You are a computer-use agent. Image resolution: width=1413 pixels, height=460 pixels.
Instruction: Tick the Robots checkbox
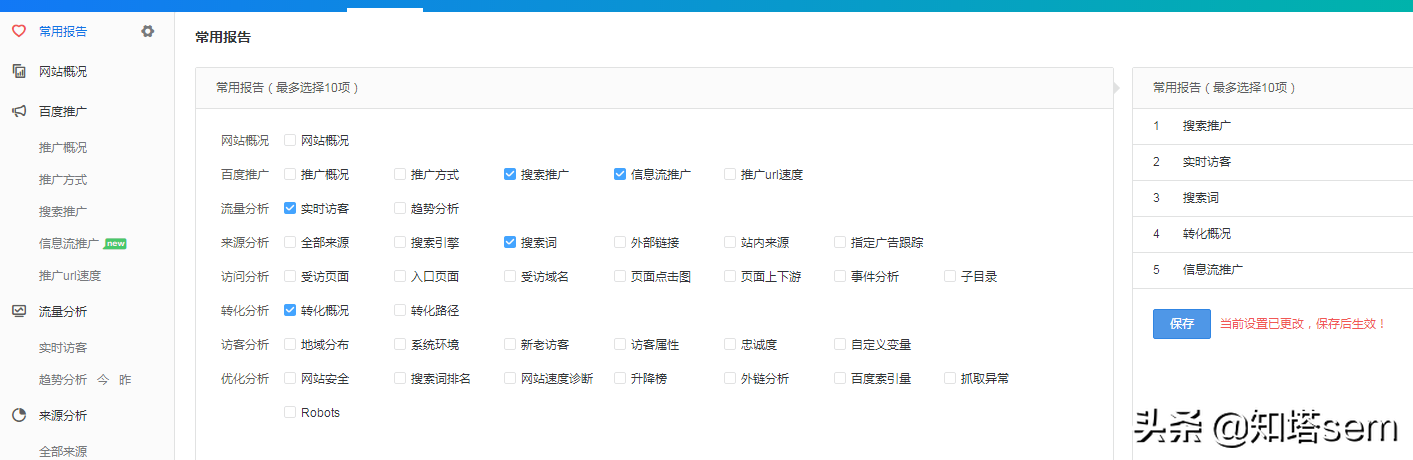point(290,412)
